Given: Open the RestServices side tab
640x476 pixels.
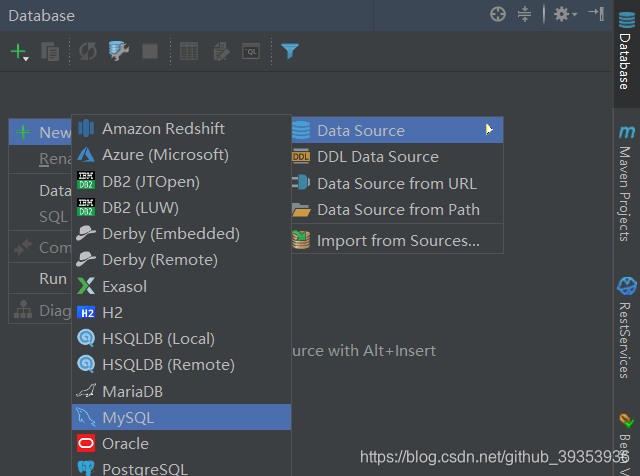Looking at the screenshot, I should (x=626, y=328).
